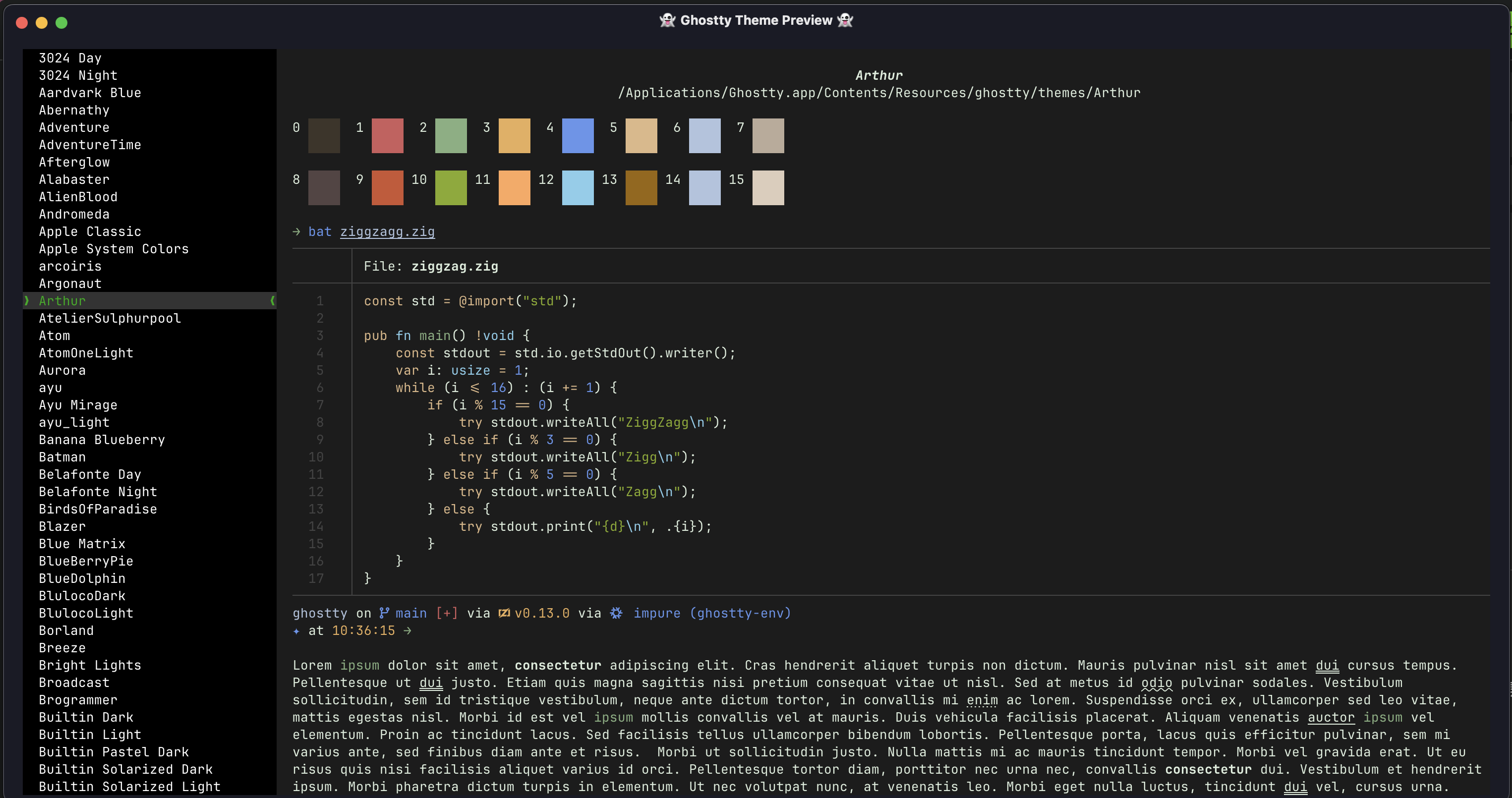The image size is (1512, 798).
Task: Click the underlined word auctor in paragraph
Action: tap(1331, 718)
